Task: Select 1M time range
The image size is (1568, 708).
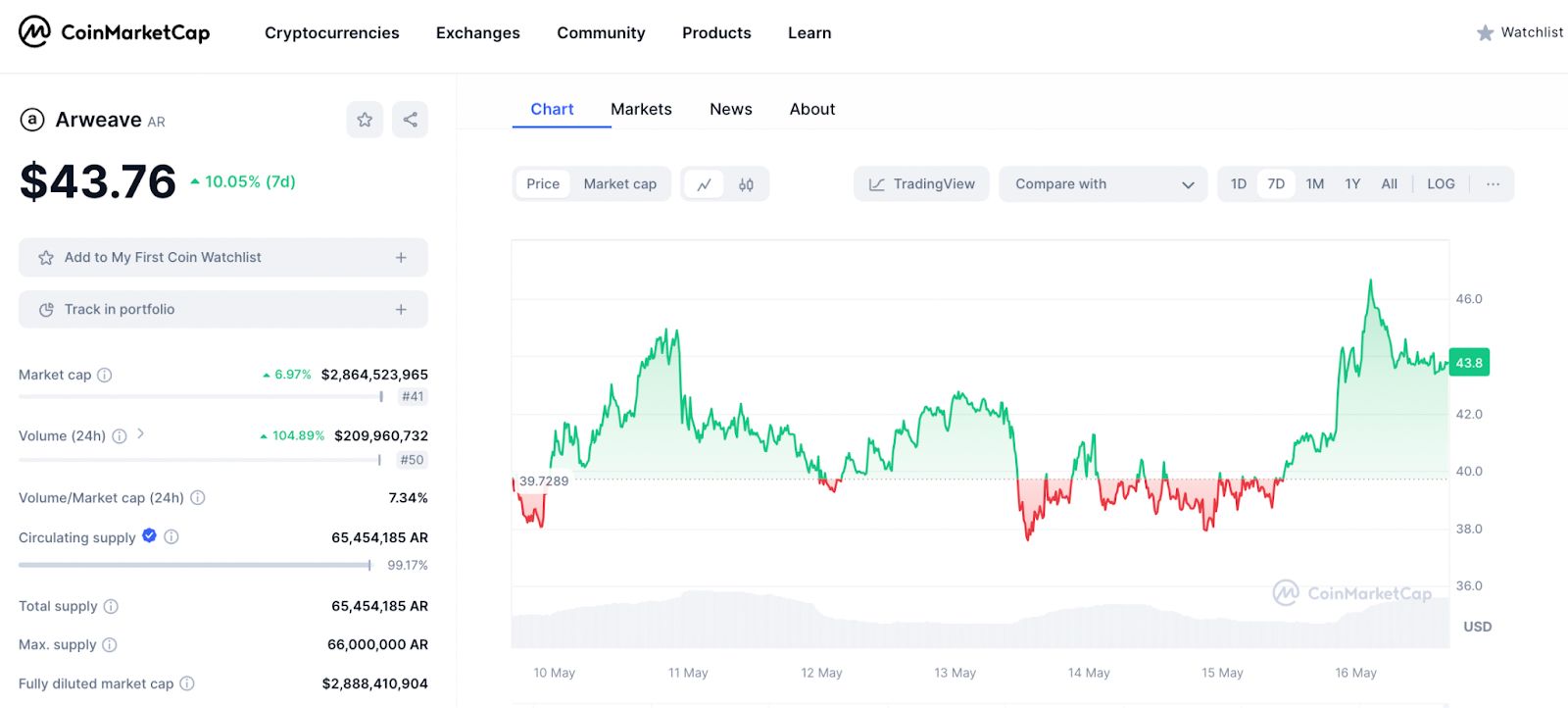Action: tap(1315, 184)
